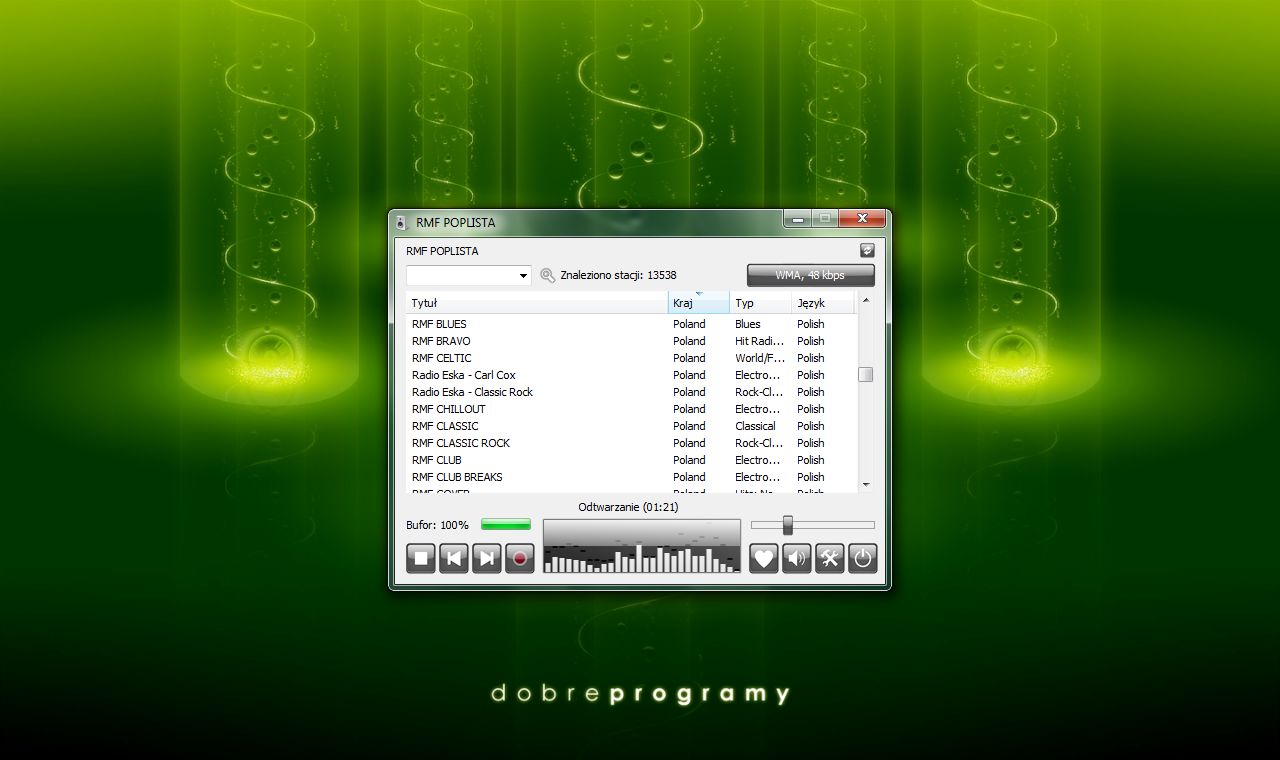The height and width of the screenshot is (760, 1280).
Task: Mute sound via the speaker icon
Action: tap(797, 558)
